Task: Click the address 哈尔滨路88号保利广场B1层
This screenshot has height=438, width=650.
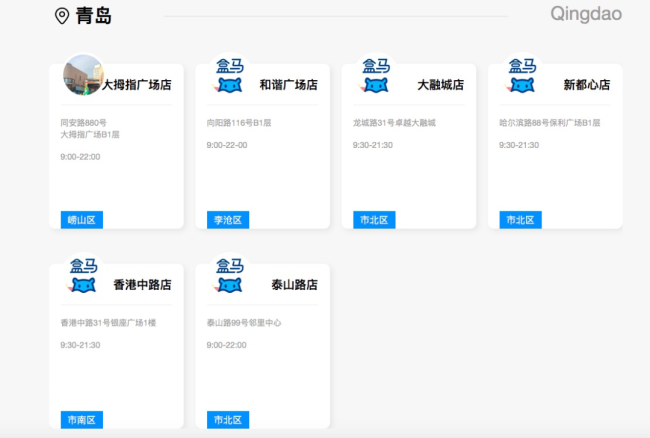Action: pos(550,123)
